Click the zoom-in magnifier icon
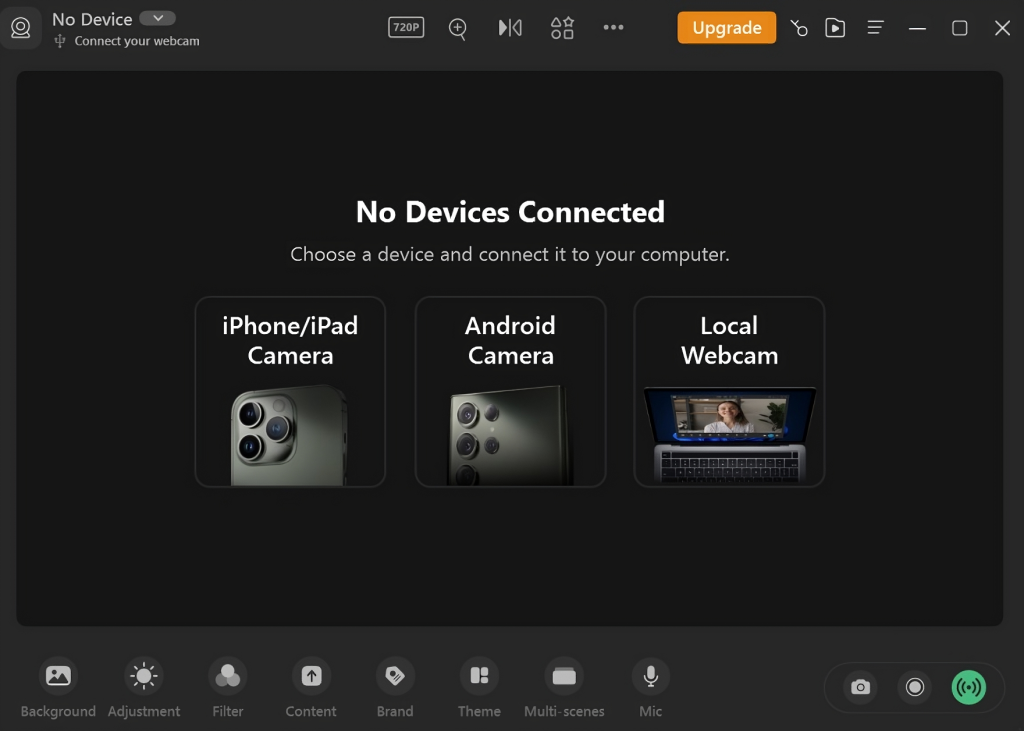This screenshot has height=731, width=1024. click(x=458, y=28)
